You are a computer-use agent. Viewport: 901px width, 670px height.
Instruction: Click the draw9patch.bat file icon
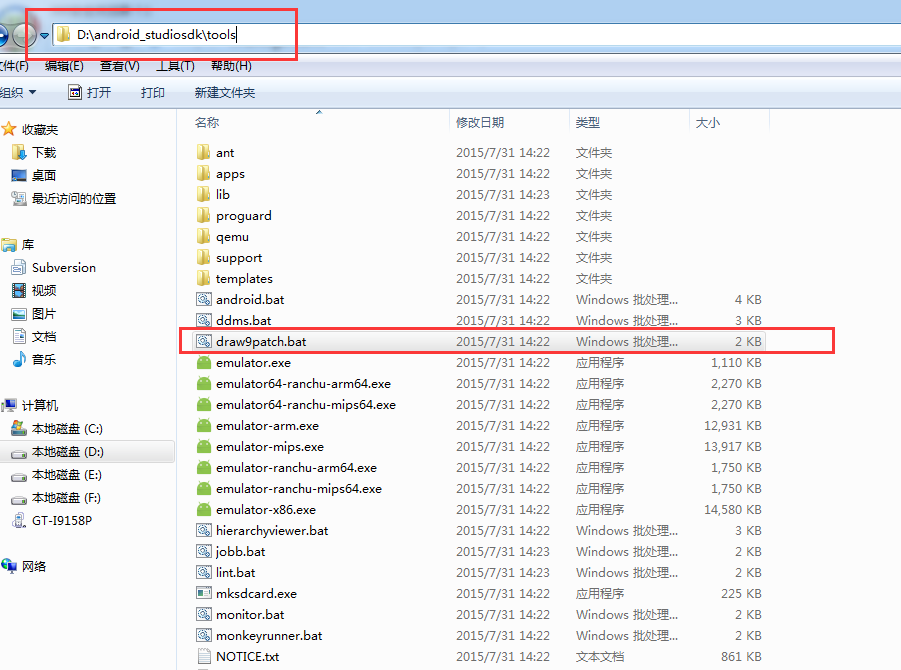(x=203, y=341)
